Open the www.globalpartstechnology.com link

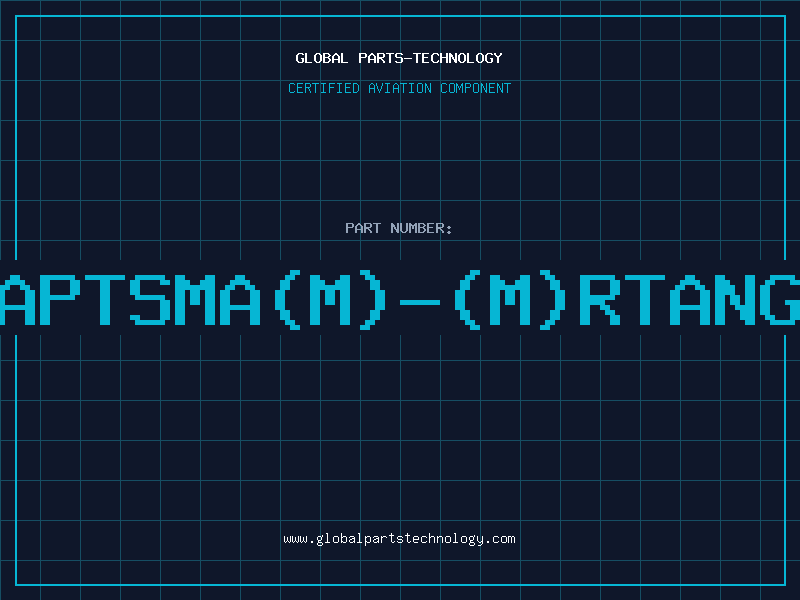399,539
